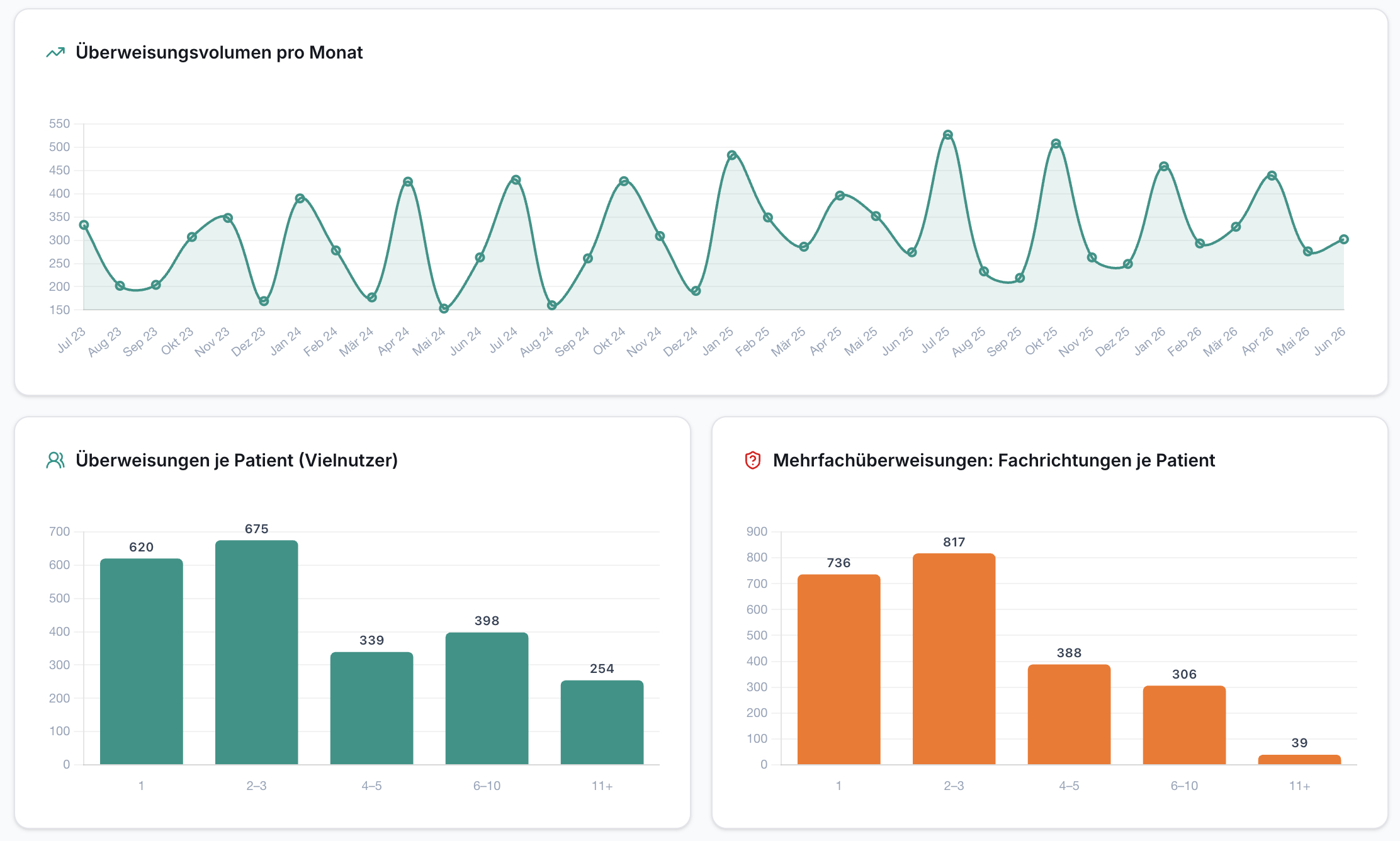Click the '2–3' label under green chart
The image size is (1400, 841).
click(x=257, y=786)
